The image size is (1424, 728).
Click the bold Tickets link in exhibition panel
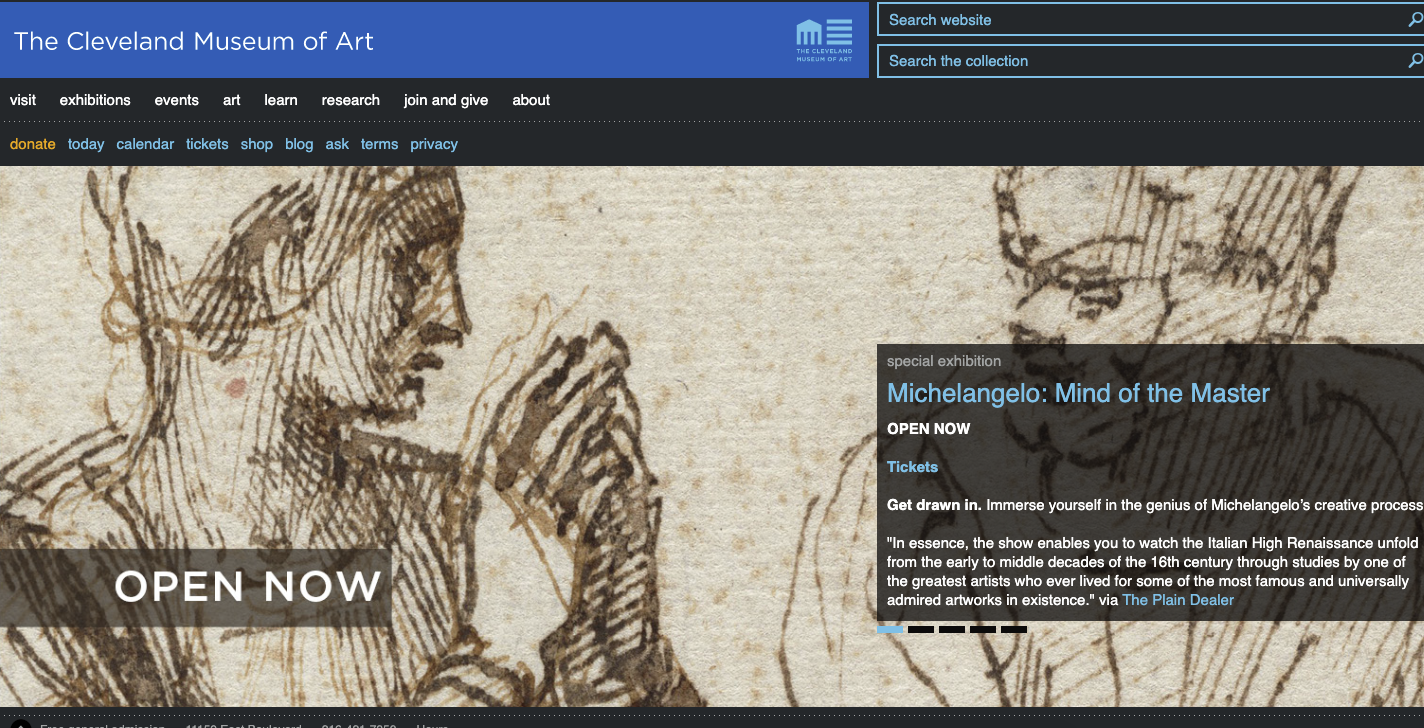coord(913,467)
